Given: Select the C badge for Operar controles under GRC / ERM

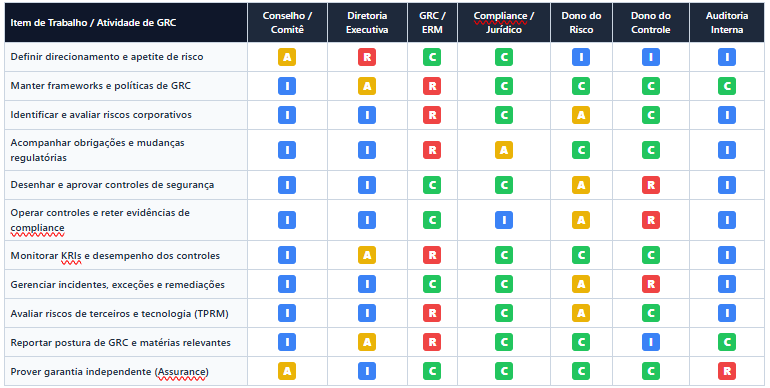Looking at the screenshot, I should coord(432,220).
